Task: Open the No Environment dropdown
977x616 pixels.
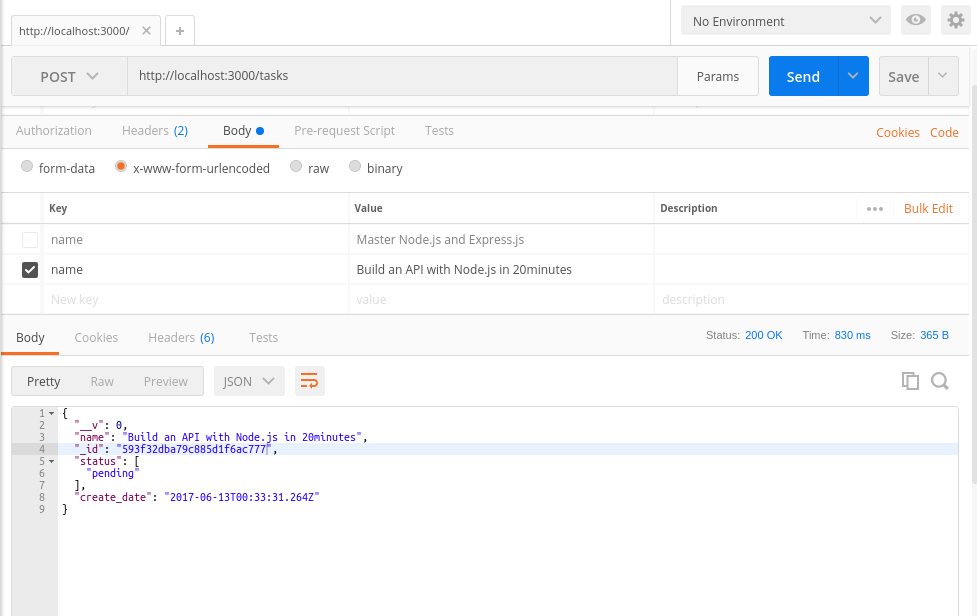Action: [785, 19]
